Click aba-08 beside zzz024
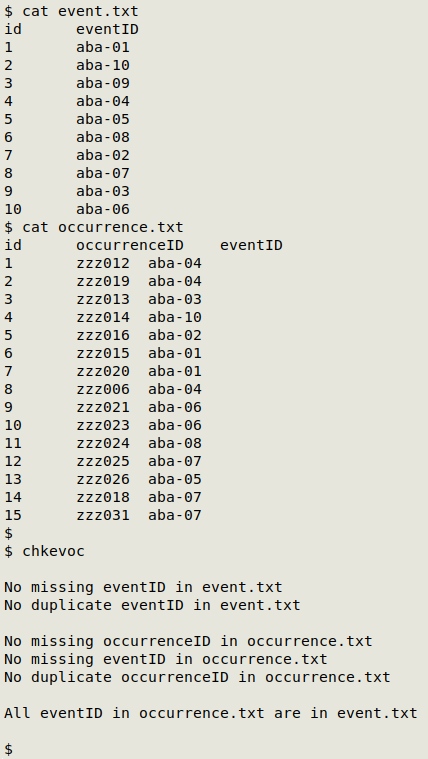Screen dimensions: 428x759 (x=175, y=443)
